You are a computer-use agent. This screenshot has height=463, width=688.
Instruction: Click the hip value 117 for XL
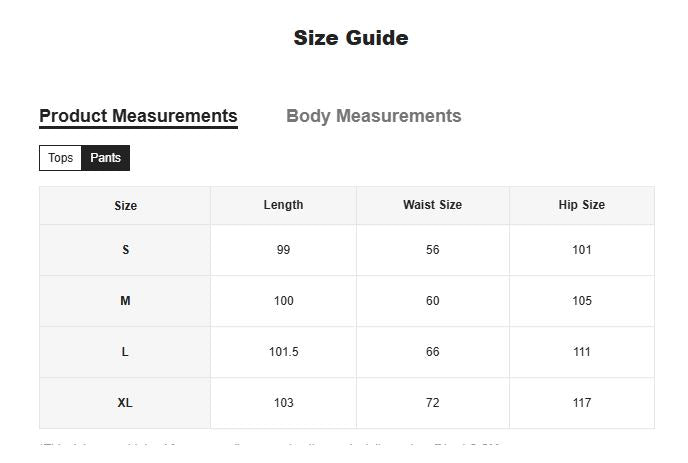[x=582, y=403]
